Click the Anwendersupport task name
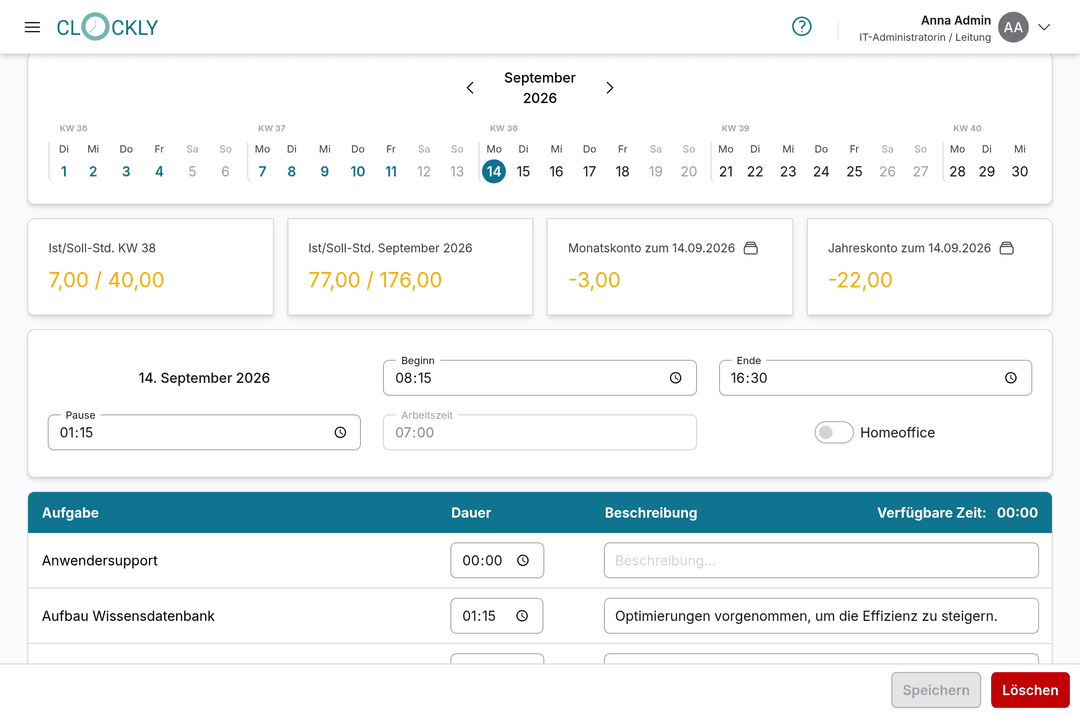Screen dimensions: 1080x718 [100, 561]
